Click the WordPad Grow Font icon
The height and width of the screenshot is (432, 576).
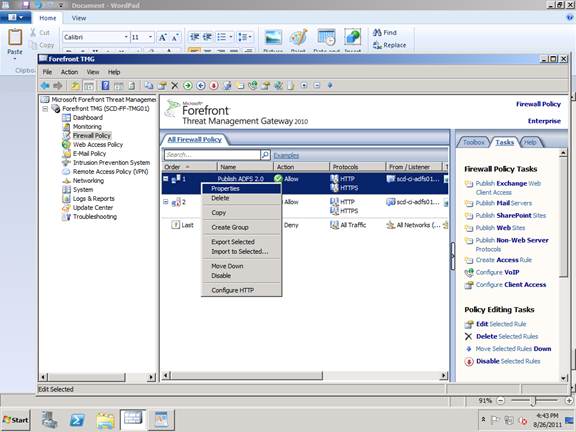pos(162,37)
